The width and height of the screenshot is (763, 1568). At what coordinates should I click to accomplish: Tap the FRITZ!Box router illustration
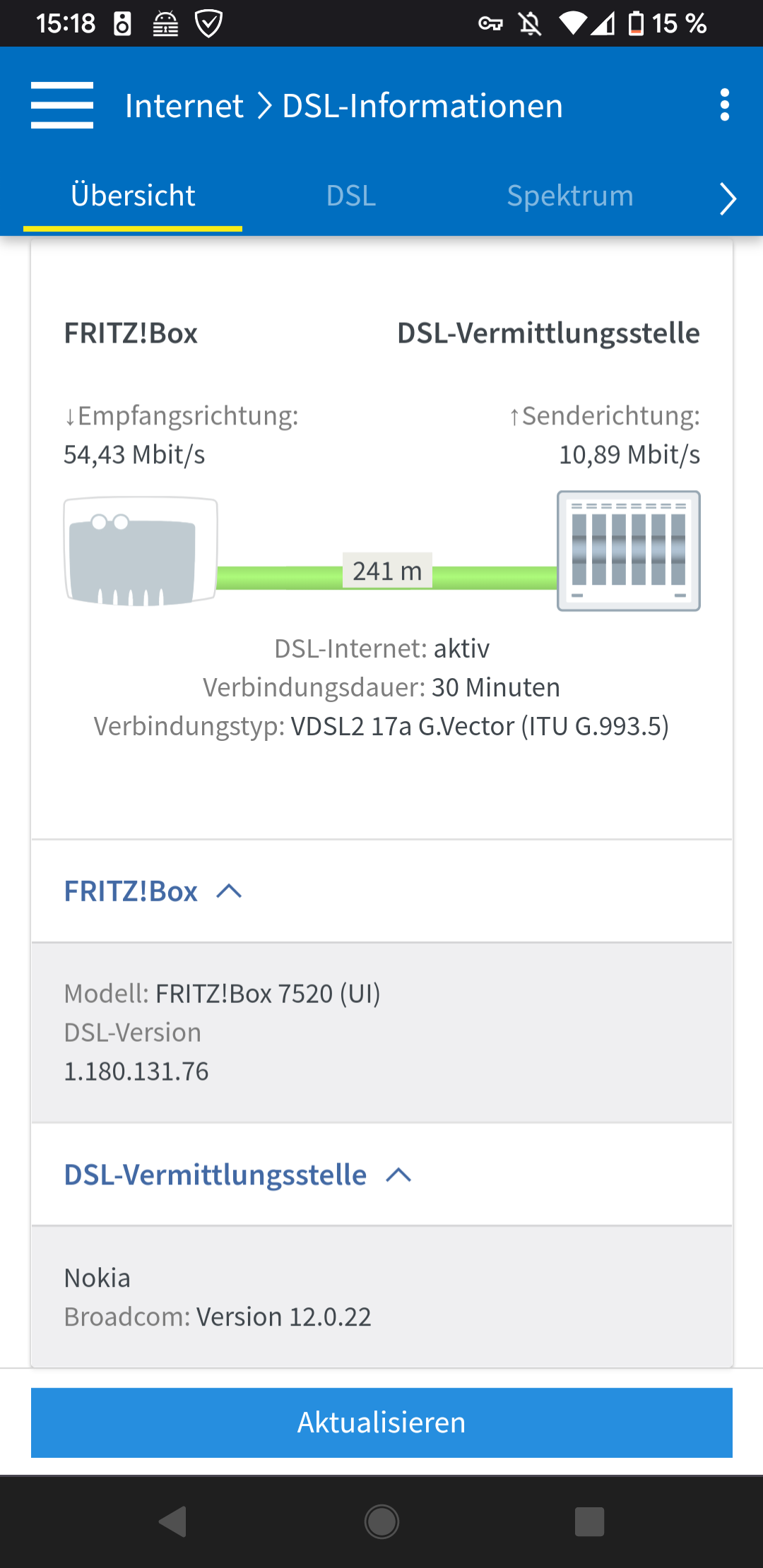141,552
